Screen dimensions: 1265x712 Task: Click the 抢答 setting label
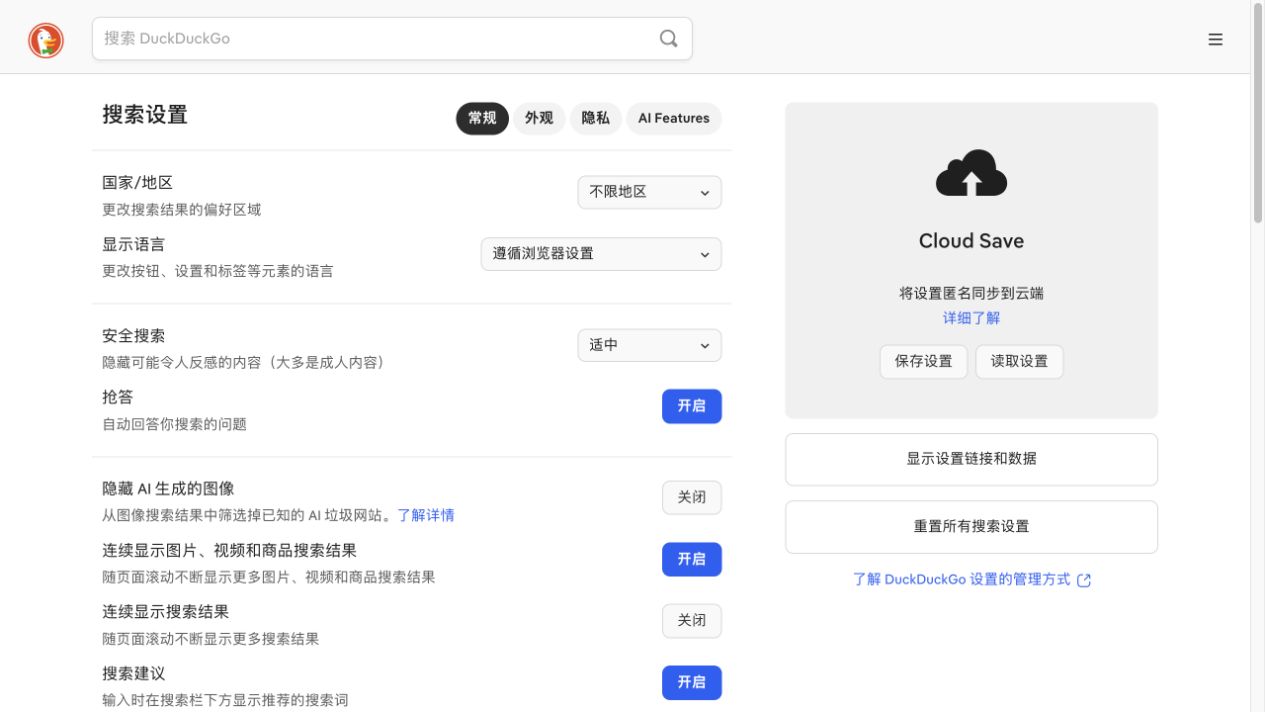click(x=118, y=397)
